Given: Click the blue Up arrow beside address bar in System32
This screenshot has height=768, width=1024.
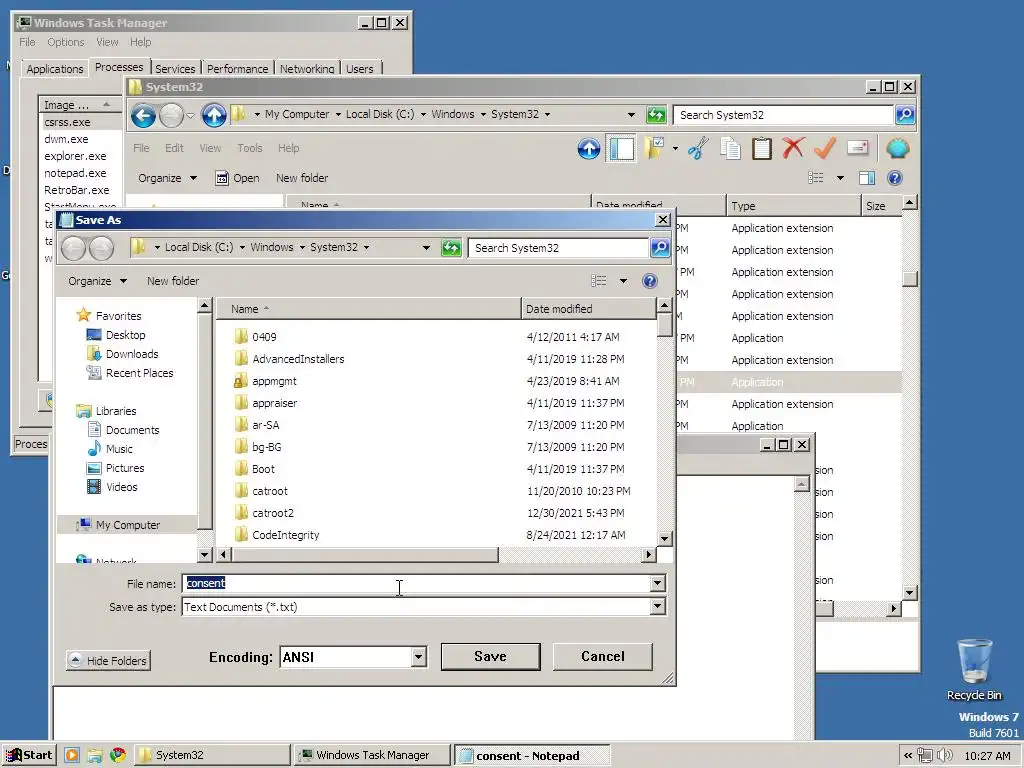Looking at the screenshot, I should click(214, 116).
